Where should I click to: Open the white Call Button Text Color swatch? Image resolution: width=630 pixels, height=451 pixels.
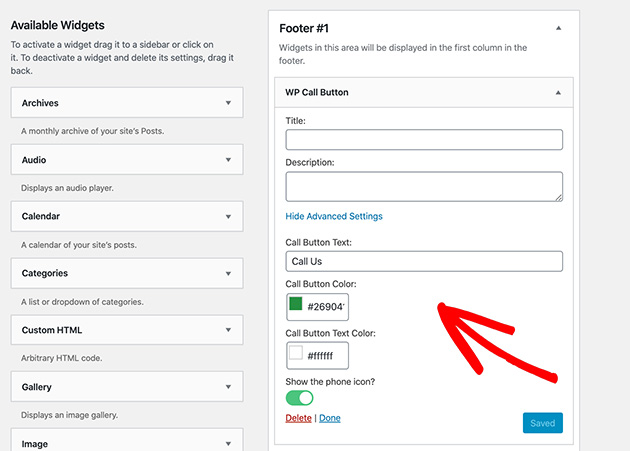296,353
